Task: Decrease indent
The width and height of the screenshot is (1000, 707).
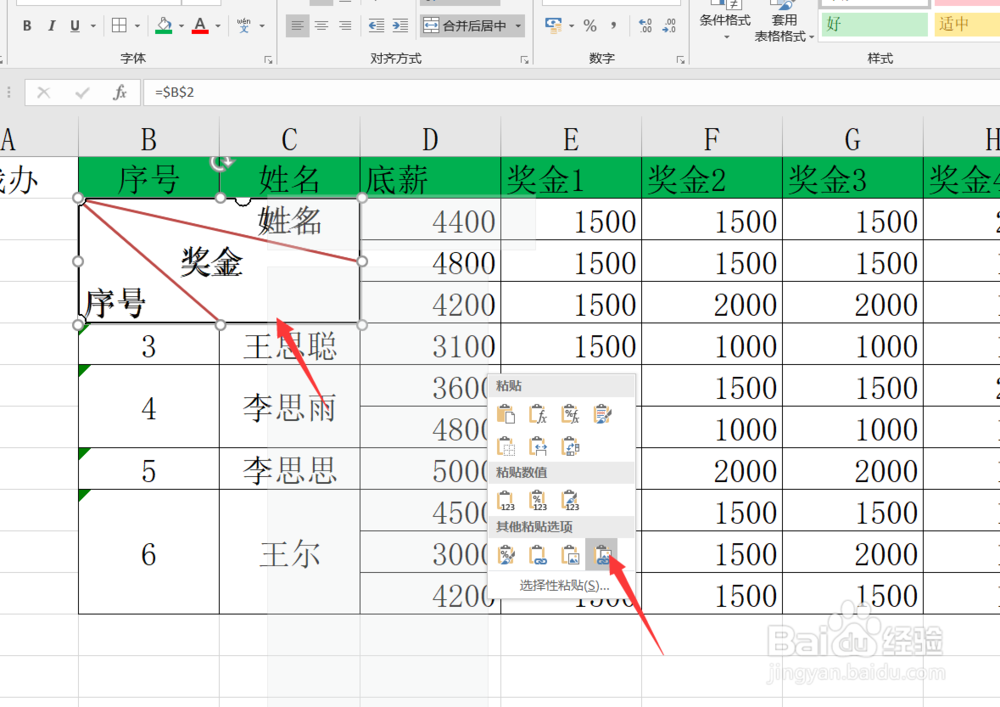Action: [376, 26]
